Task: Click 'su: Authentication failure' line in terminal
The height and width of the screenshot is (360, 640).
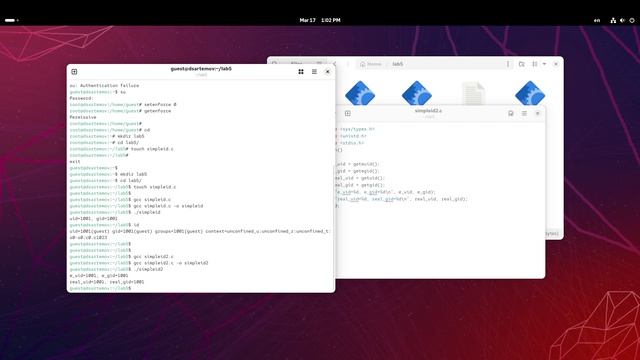Action: point(104,86)
